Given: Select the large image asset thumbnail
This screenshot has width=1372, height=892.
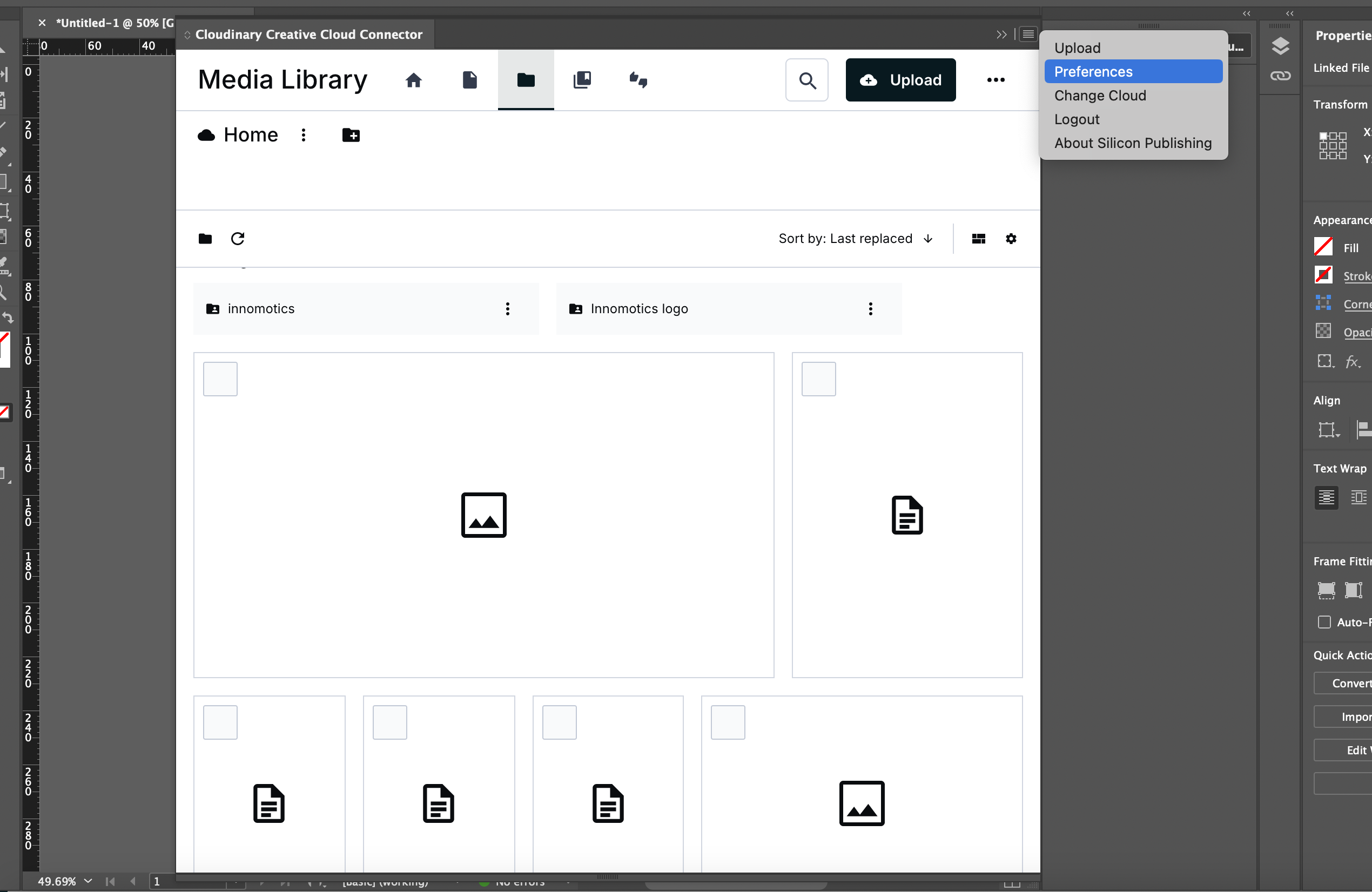Looking at the screenshot, I should coord(483,515).
